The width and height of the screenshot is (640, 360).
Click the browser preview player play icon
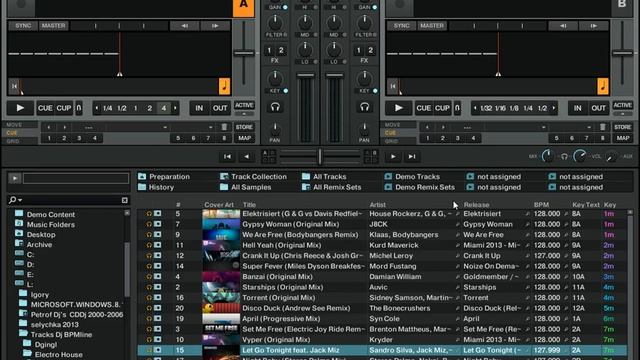pos(15,178)
